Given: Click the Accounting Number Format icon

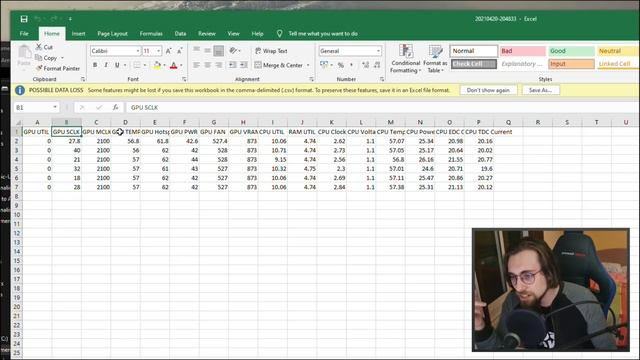Looking at the screenshot, I should [x=324, y=65].
